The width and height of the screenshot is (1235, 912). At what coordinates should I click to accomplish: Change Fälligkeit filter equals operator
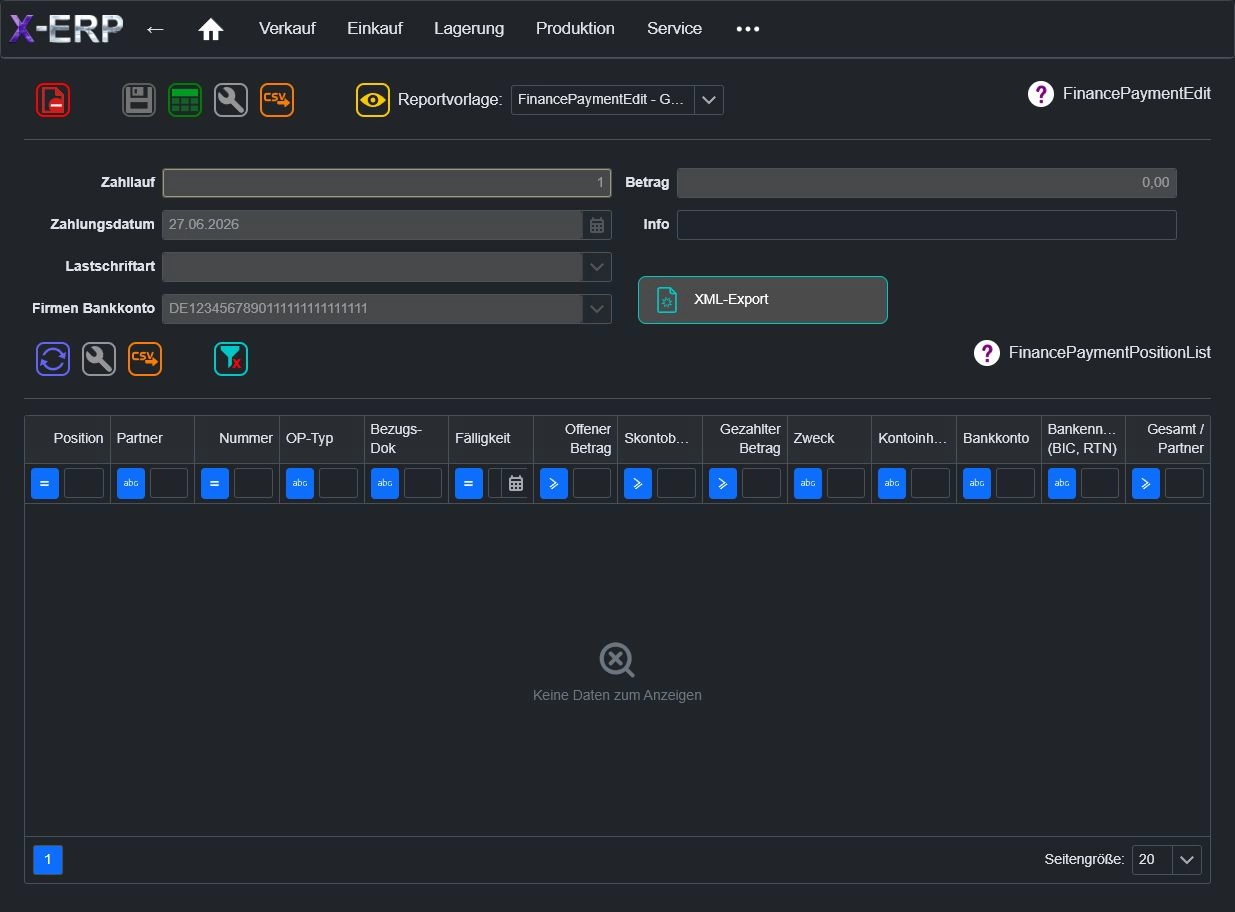(469, 483)
